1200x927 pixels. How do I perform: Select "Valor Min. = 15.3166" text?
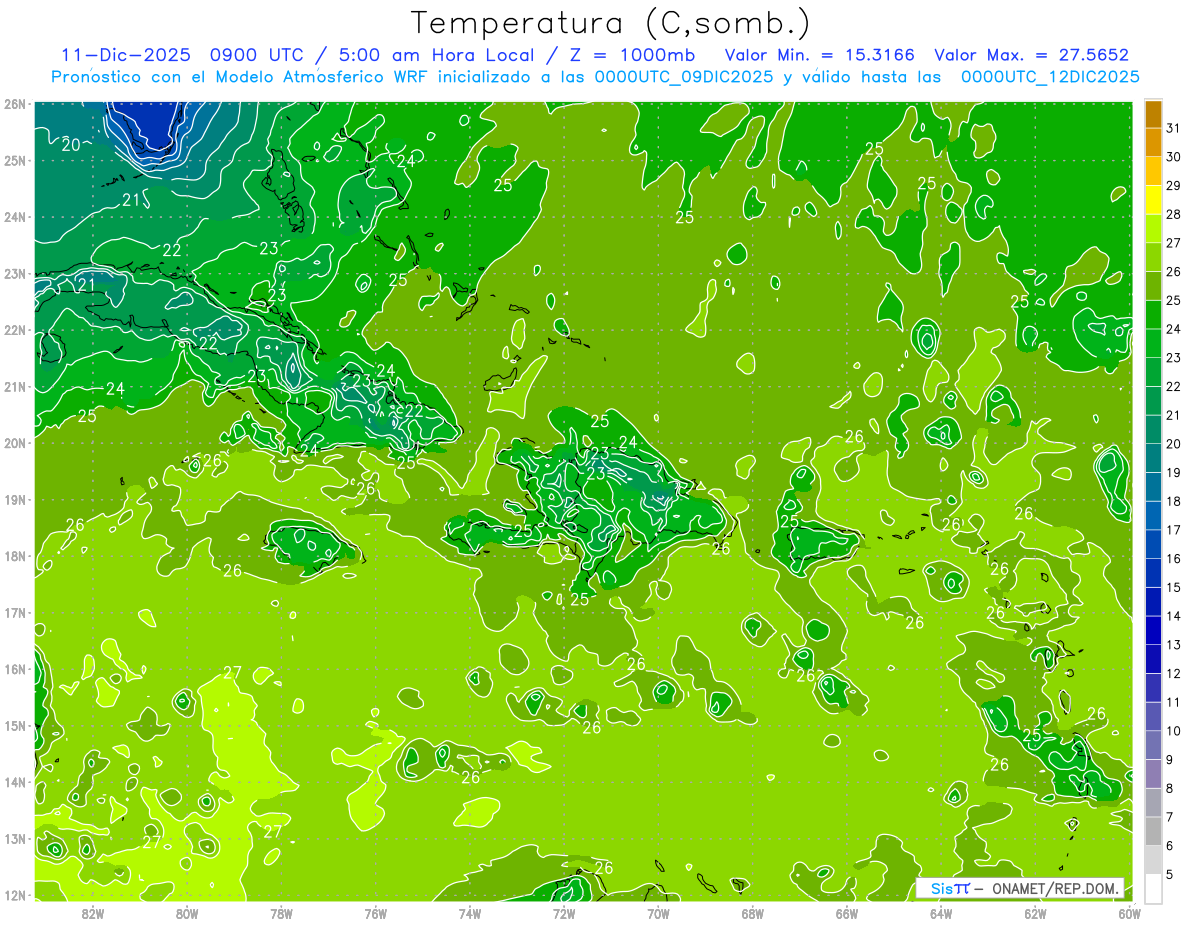coord(819,55)
